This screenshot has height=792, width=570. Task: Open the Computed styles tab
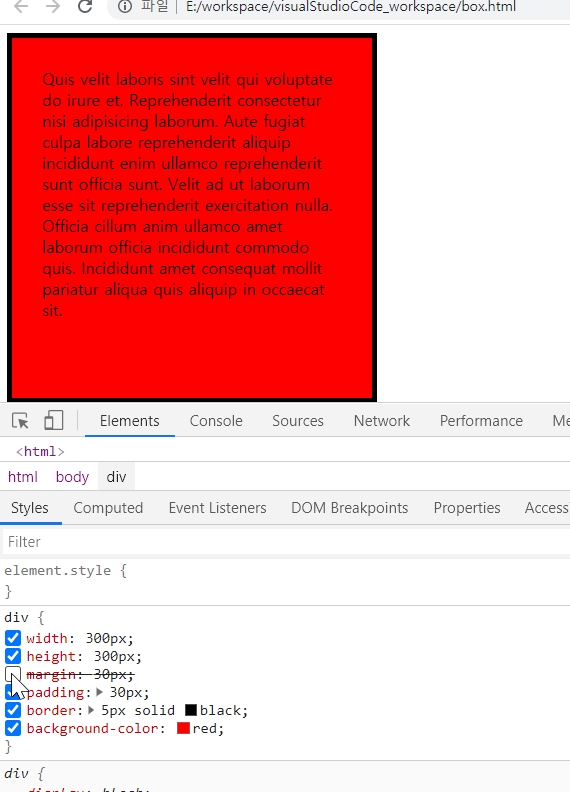click(x=108, y=508)
